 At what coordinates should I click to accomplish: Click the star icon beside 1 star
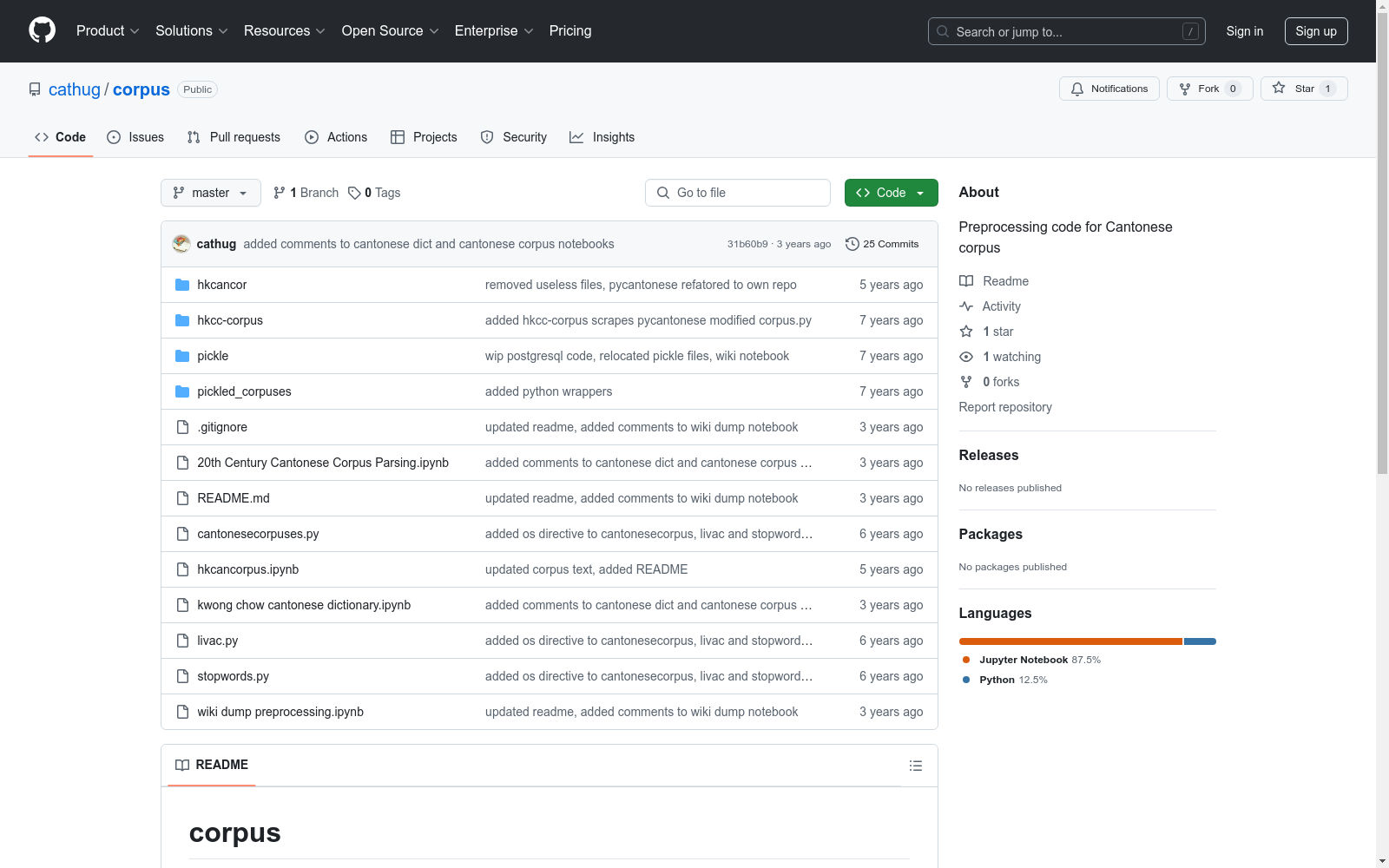tap(966, 332)
